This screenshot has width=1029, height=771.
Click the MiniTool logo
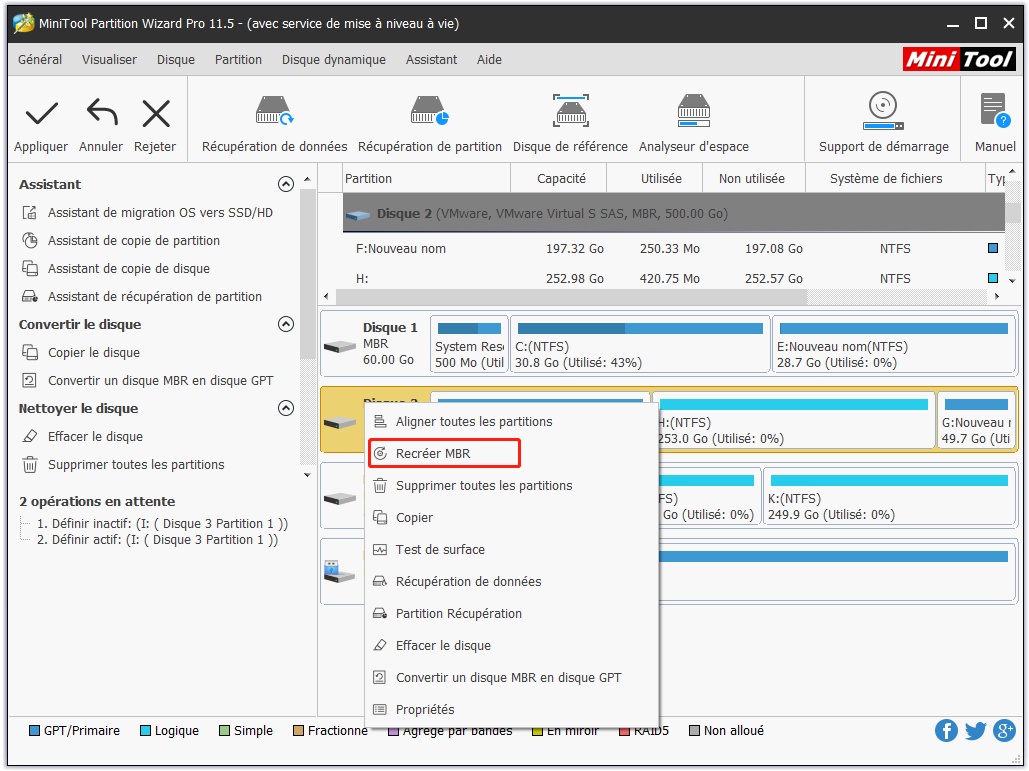pyautogui.click(x=959, y=60)
